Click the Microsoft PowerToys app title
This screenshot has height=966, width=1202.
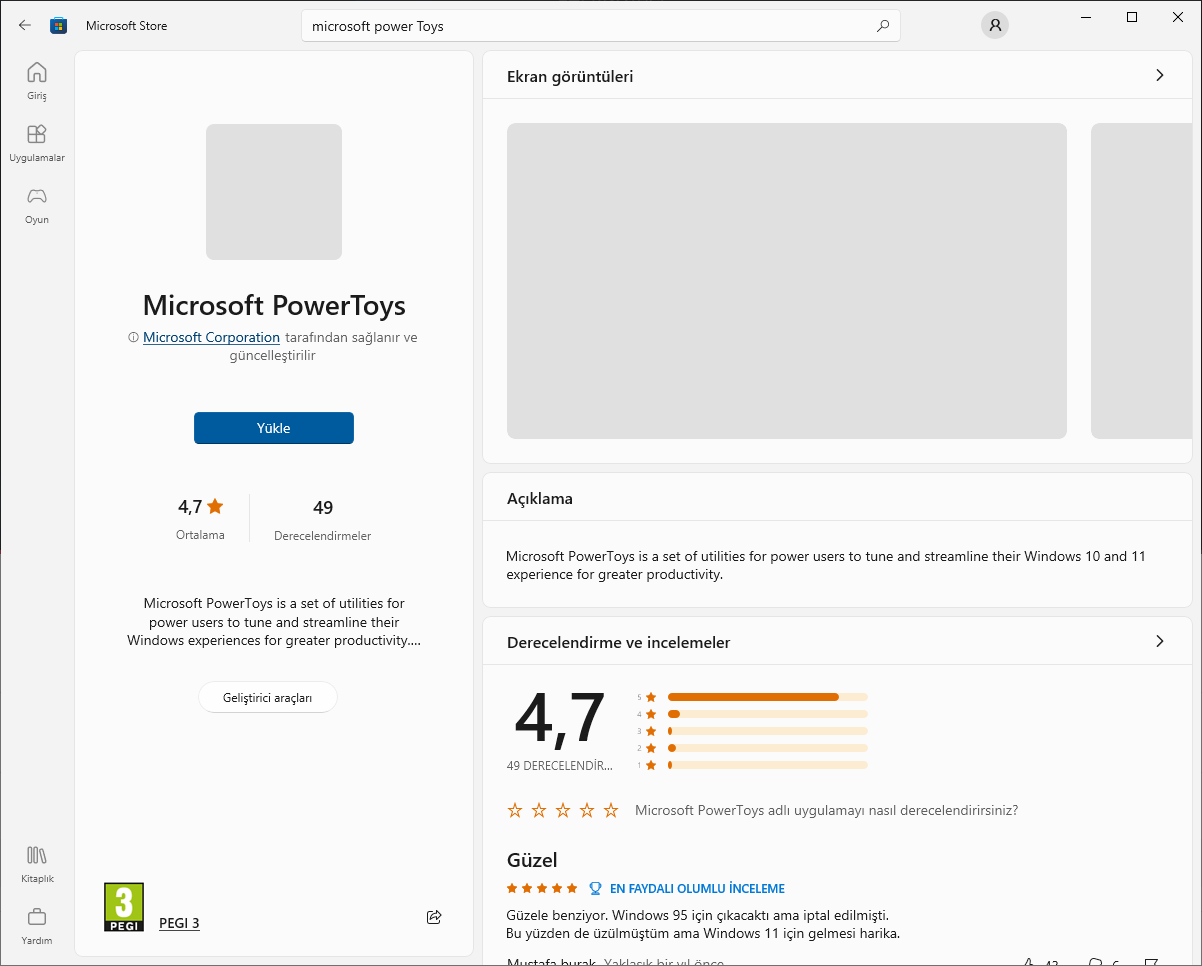click(274, 305)
